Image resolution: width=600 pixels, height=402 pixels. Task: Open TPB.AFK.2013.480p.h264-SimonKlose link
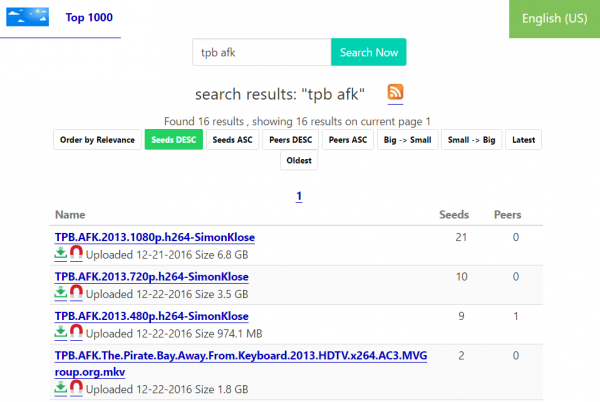(x=152, y=316)
